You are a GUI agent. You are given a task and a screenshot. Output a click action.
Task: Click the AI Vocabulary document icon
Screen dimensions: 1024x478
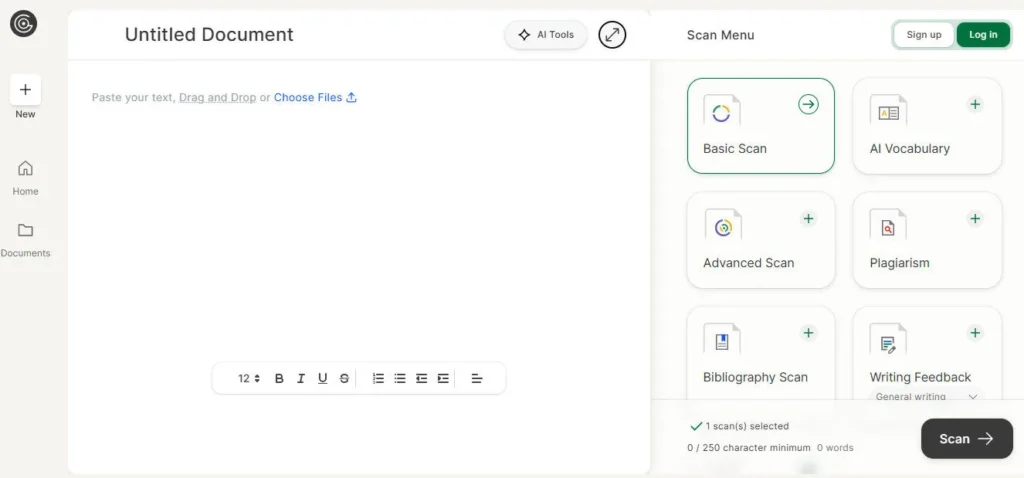pos(888,112)
